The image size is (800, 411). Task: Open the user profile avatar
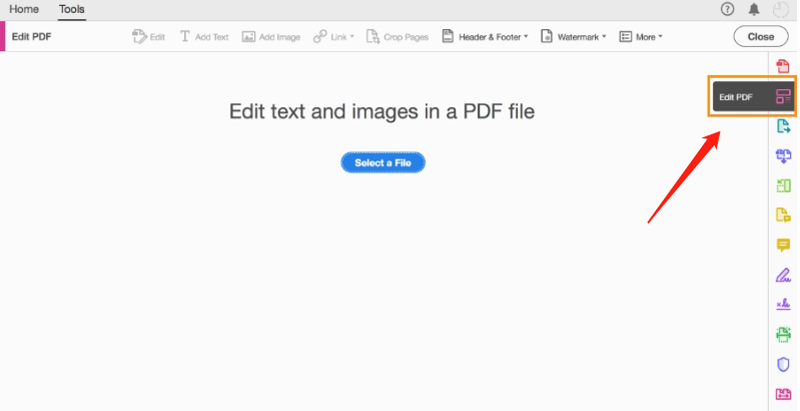781,10
